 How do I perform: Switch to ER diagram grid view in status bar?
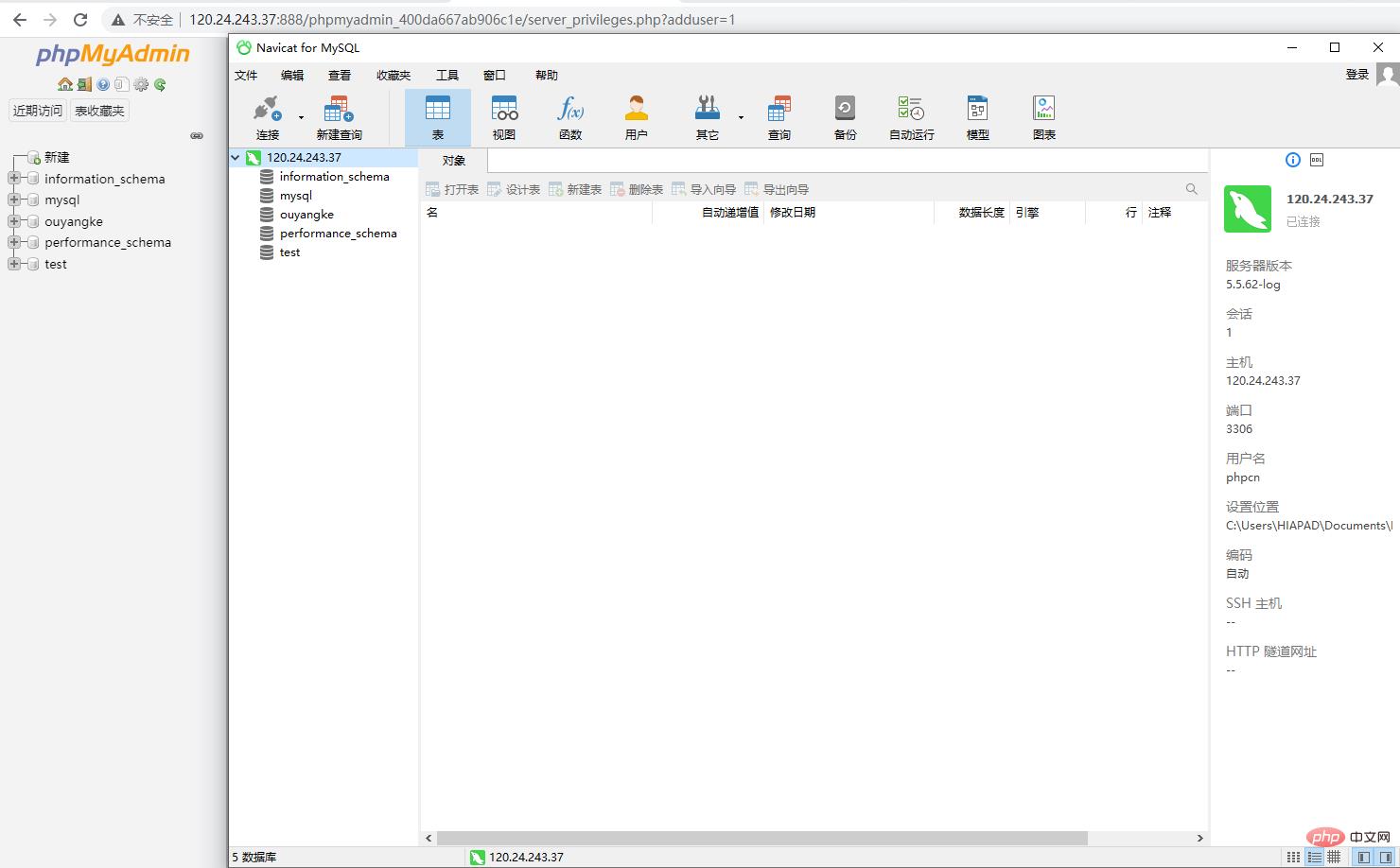point(1334,857)
